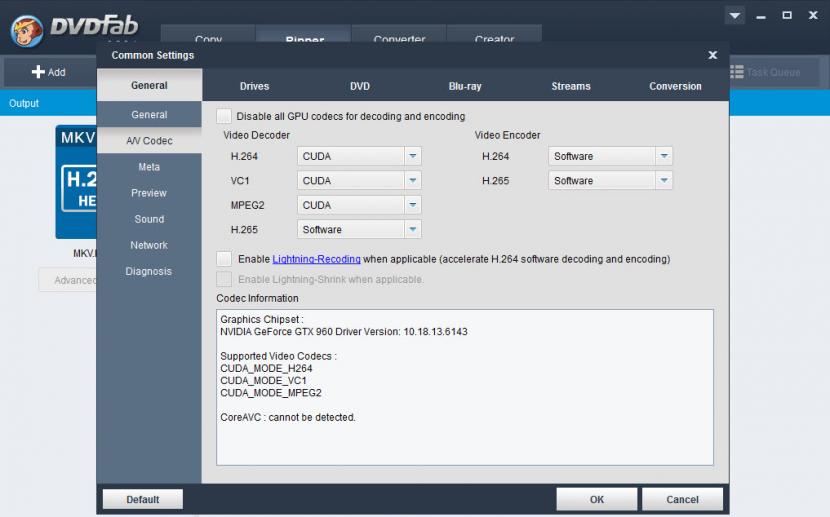830x517 pixels.
Task: Click CUDA_MODE_VC1 codec line
Action: pos(264,380)
